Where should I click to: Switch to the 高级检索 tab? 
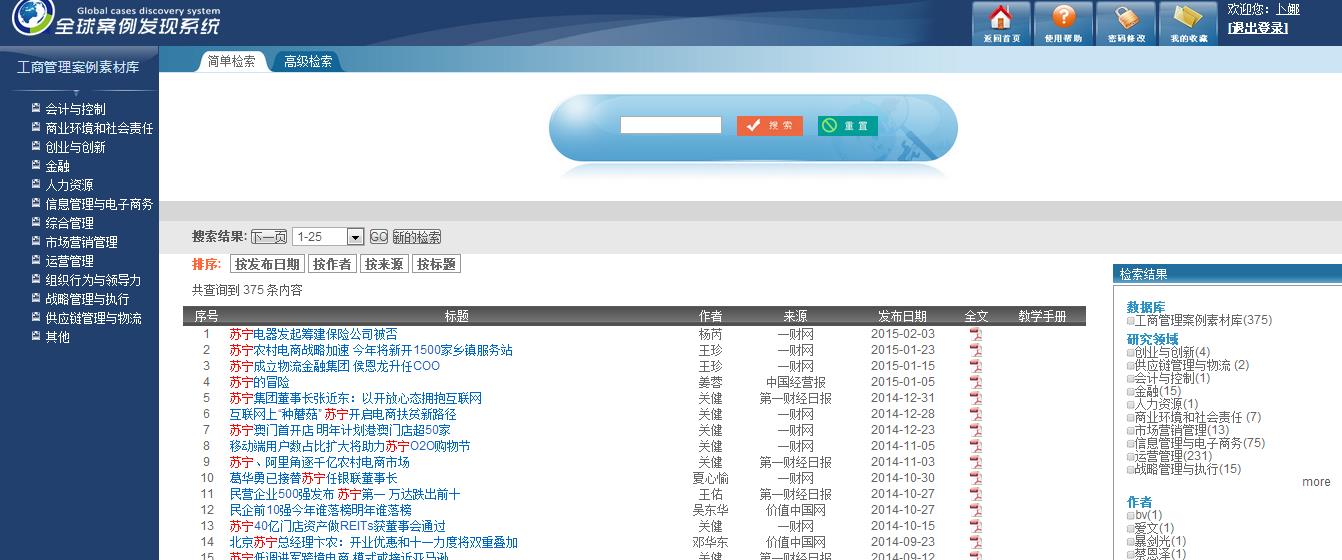point(307,61)
